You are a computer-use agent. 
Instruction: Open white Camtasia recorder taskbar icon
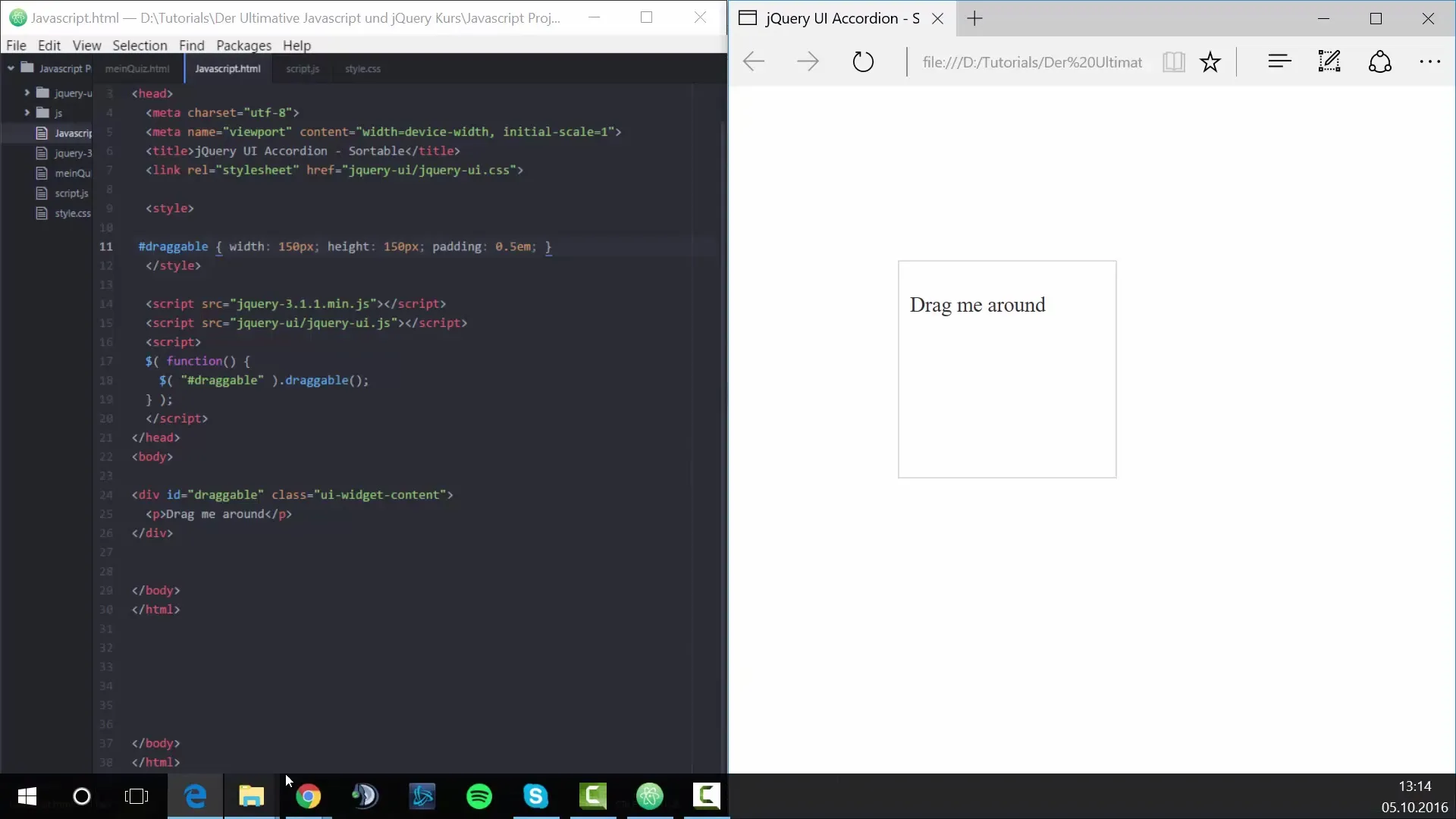[x=707, y=796]
